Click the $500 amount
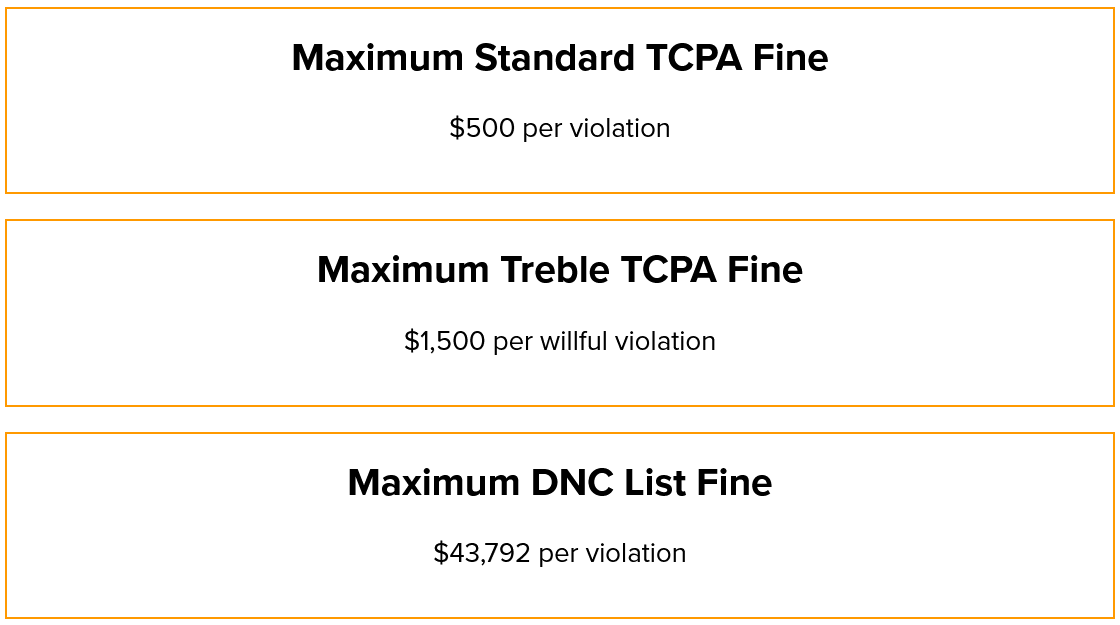 point(482,129)
